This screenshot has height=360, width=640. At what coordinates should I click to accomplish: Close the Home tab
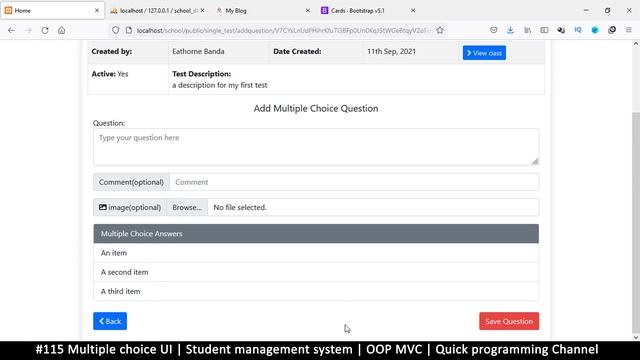pyautogui.click(x=97, y=11)
